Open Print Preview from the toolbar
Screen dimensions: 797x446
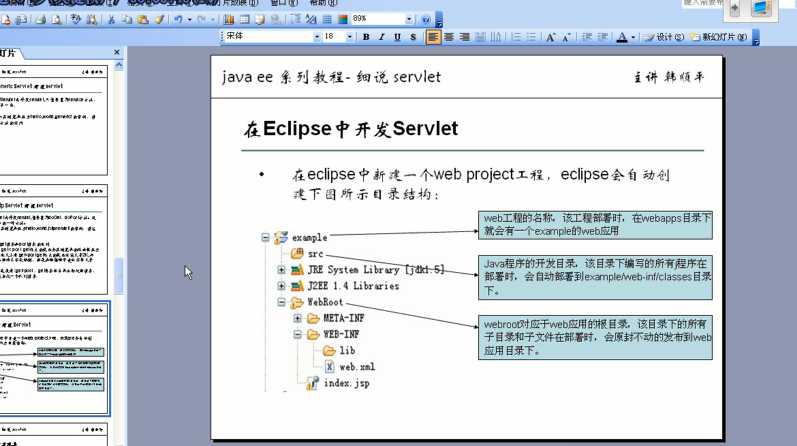coord(56,20)
